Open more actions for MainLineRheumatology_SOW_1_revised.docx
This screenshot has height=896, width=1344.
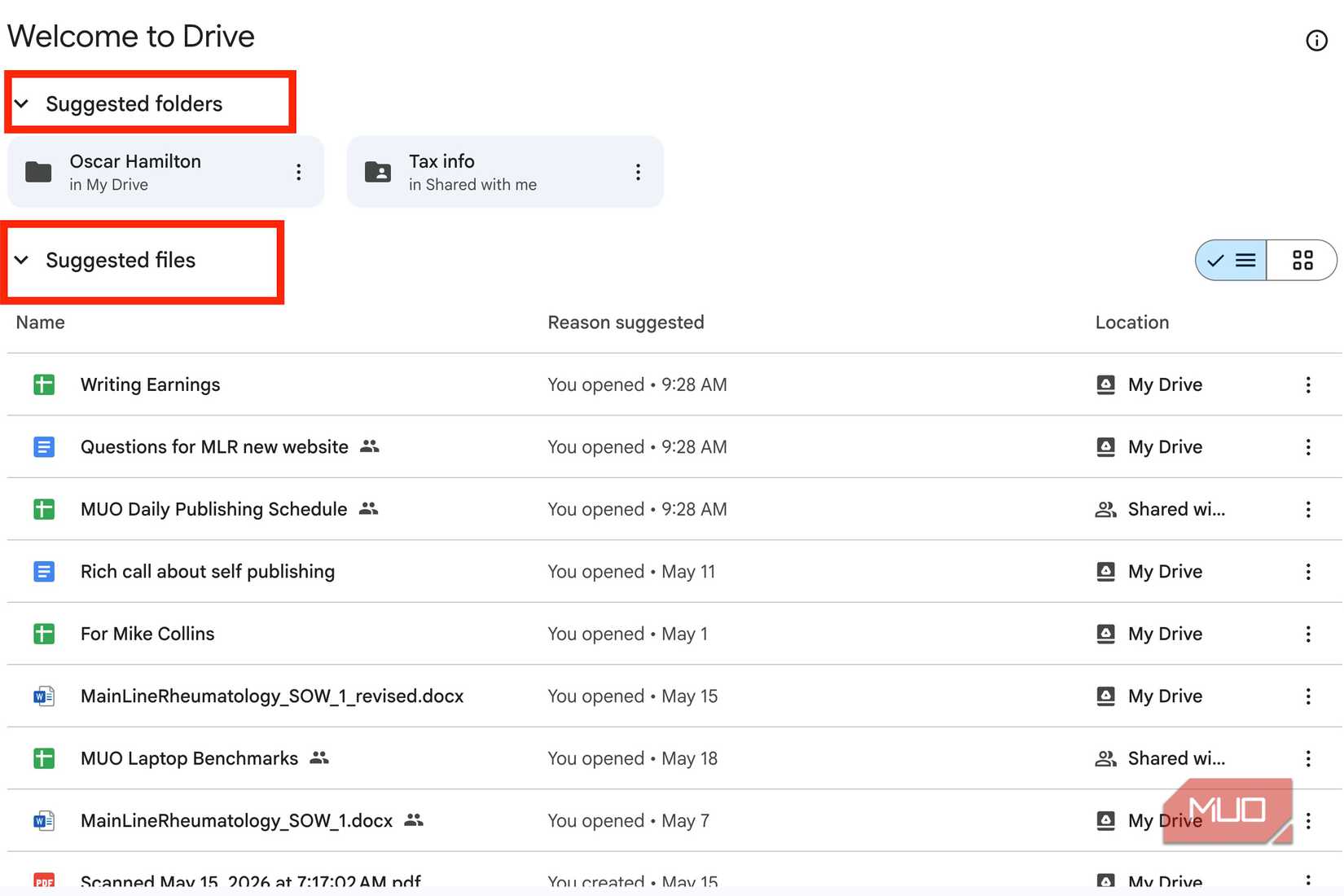tap(1308, 696)
